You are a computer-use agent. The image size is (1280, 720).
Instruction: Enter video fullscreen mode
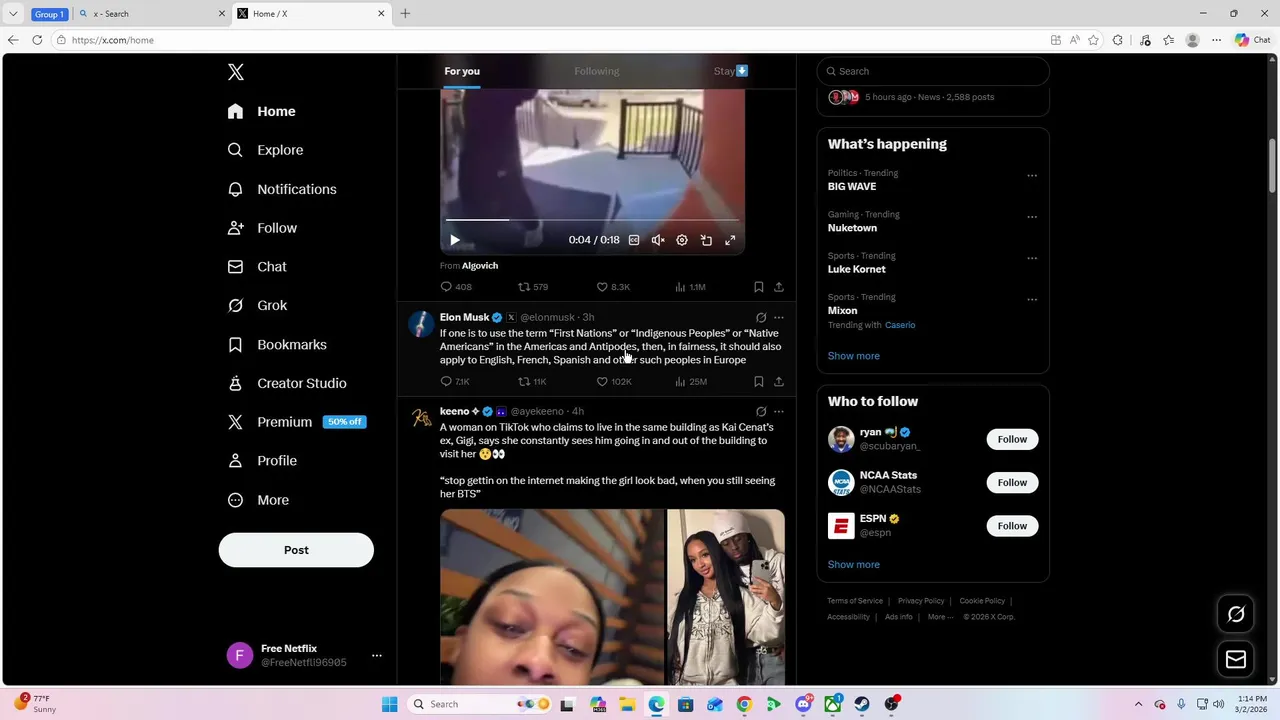coord(730,240)
